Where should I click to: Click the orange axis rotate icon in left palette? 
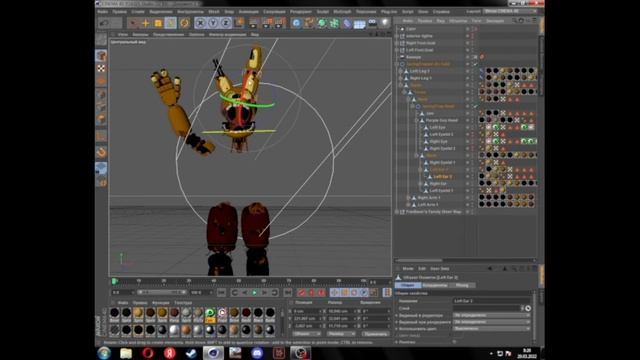click(101, 153)
